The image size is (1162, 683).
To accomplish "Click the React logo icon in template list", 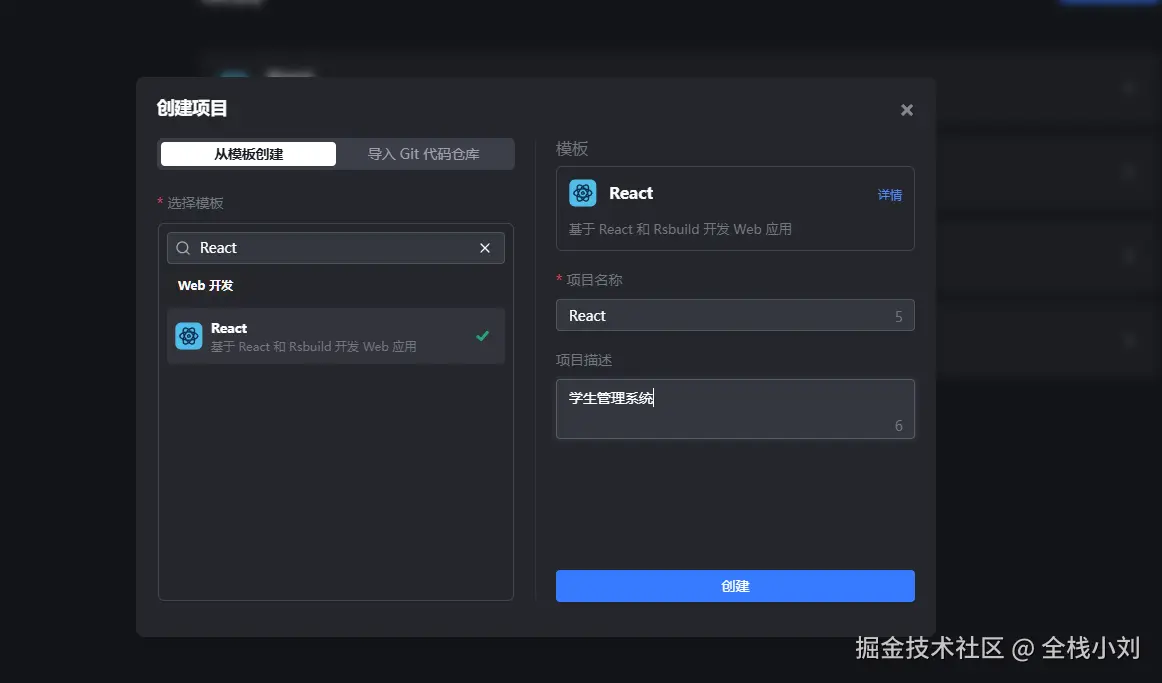I will [189, 336].
